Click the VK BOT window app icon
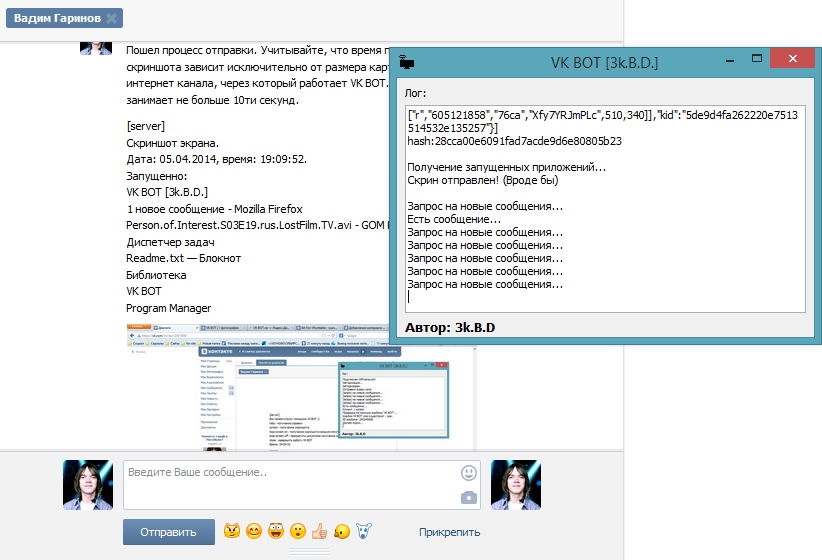 point(406,62)
